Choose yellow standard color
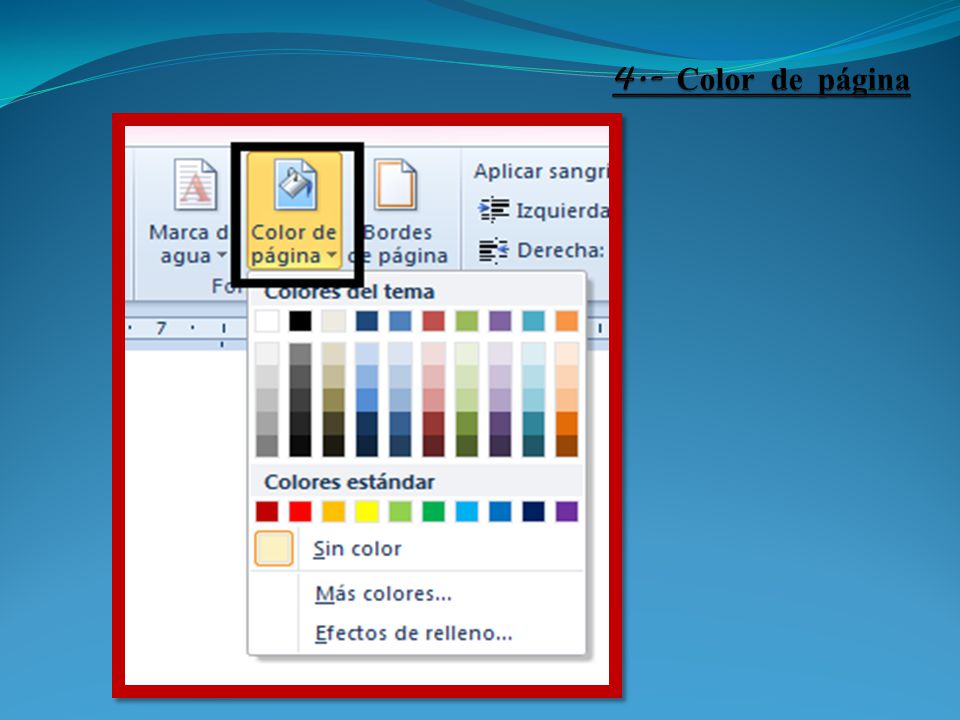The image size is (960, 720). point(367,511)
